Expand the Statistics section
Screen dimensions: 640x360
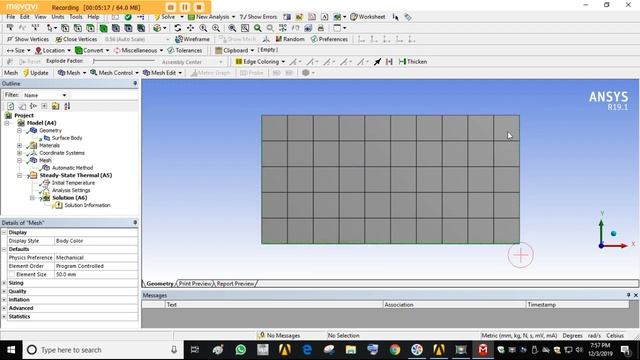(4, 316)
